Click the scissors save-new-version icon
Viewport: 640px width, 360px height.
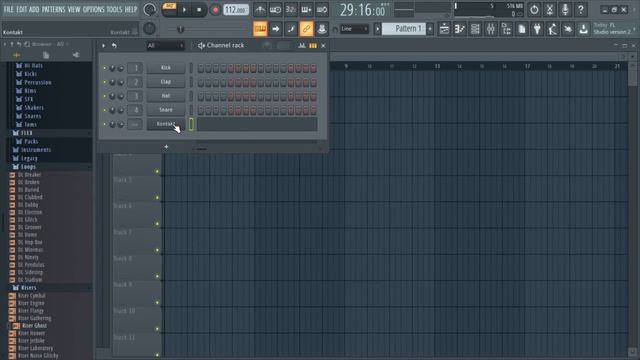click(x=550, y=9)
